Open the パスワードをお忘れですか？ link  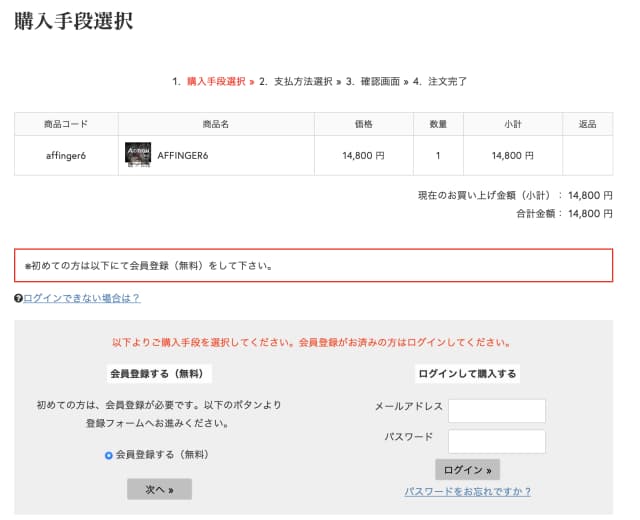click(x=468, y=491)
